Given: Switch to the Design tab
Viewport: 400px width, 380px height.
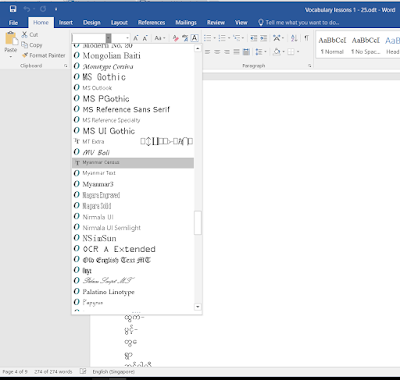Looking at the screenshot, I should [x=92, y=22].
